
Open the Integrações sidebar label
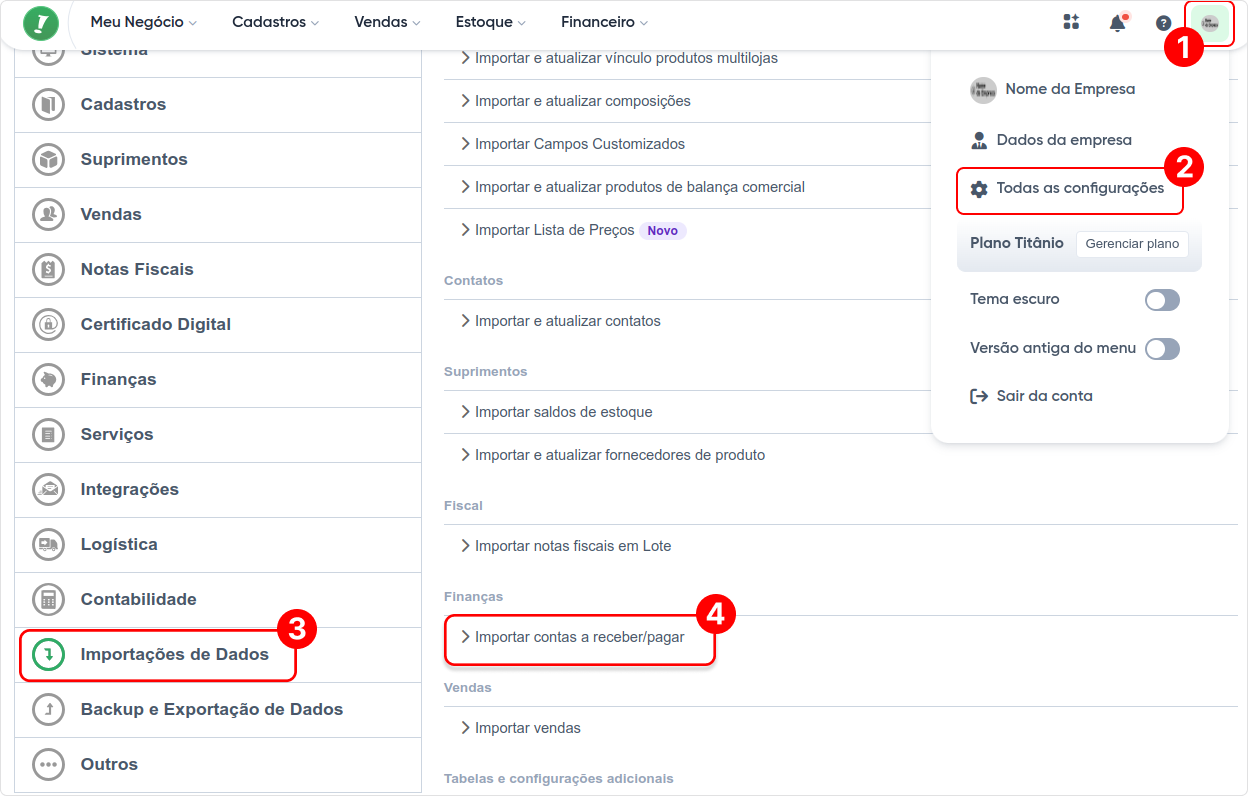click(x=130, y=489)
